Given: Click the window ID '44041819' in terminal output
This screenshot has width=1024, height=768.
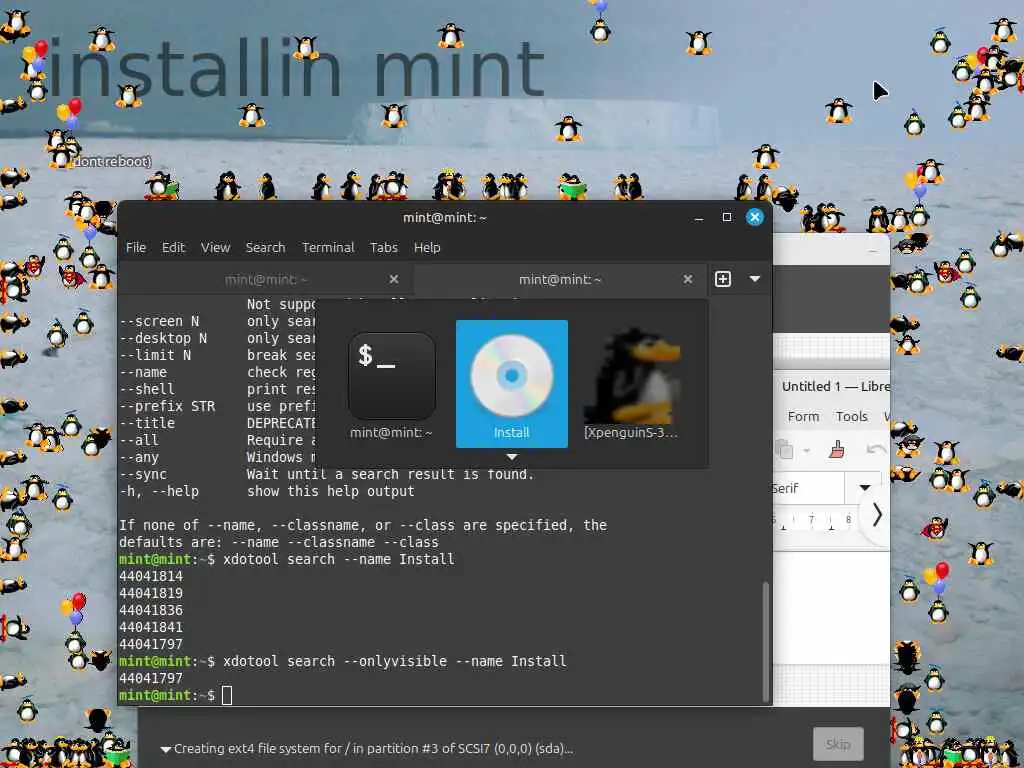Looking at the screenshot, I should 151,593.
